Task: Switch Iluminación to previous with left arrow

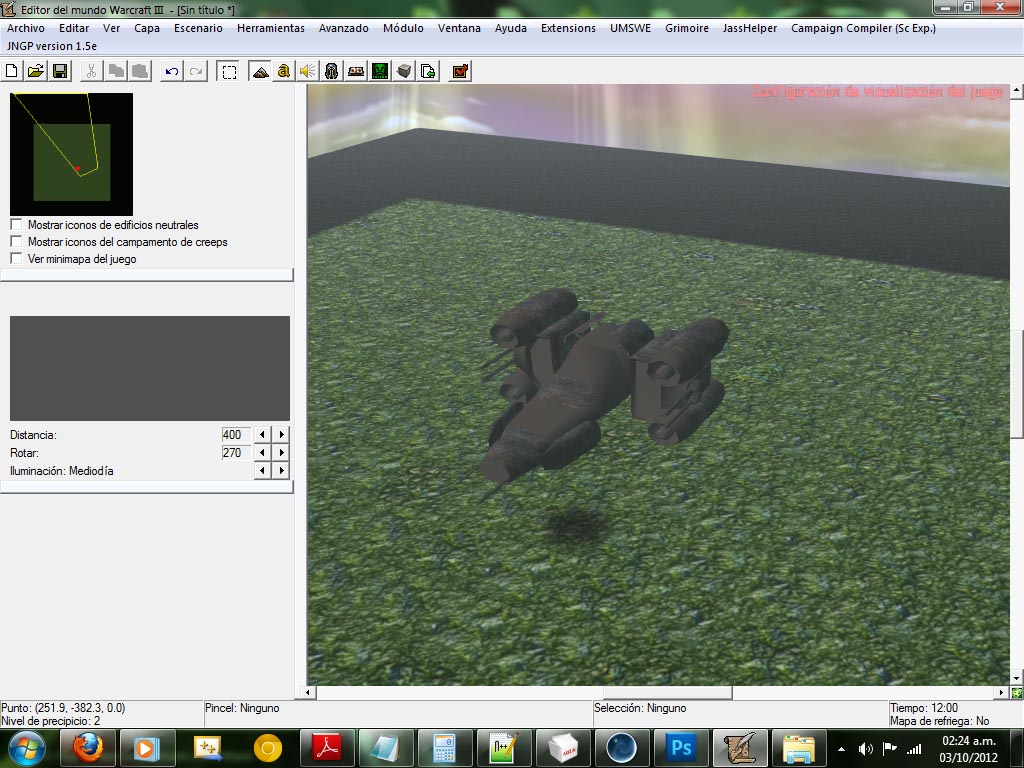Action: coord(263,470)
